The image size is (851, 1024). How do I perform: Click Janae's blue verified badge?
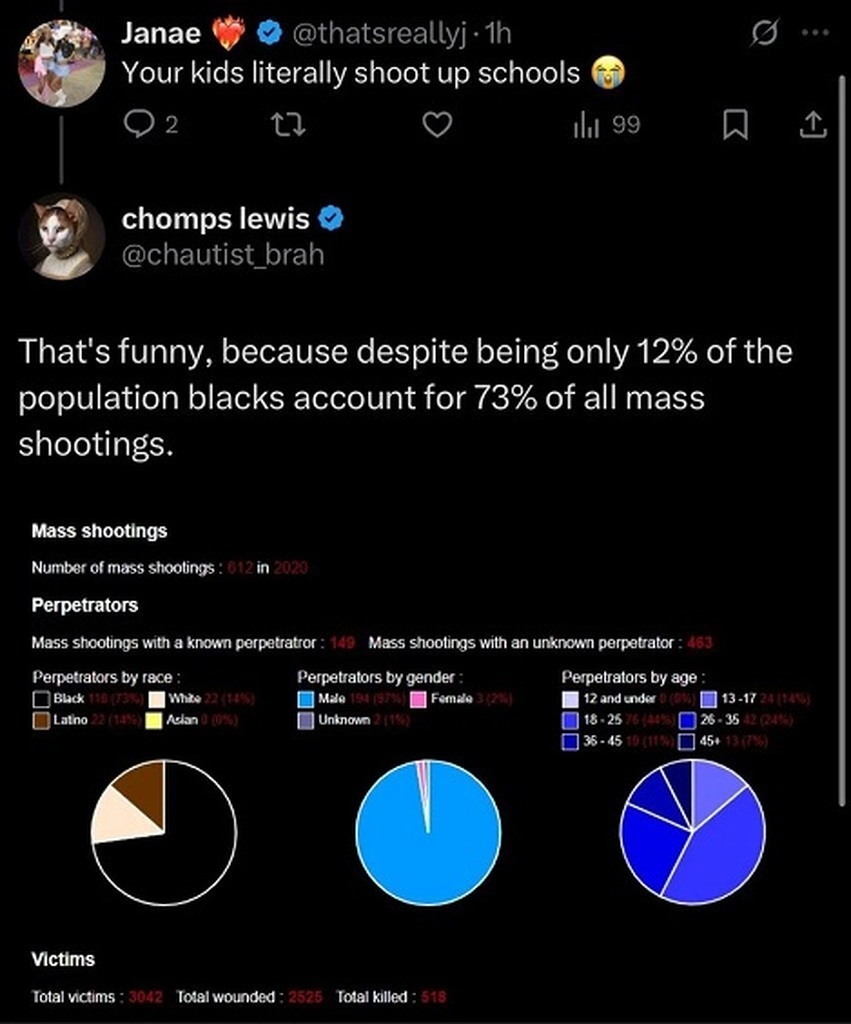tap(268, 34)
